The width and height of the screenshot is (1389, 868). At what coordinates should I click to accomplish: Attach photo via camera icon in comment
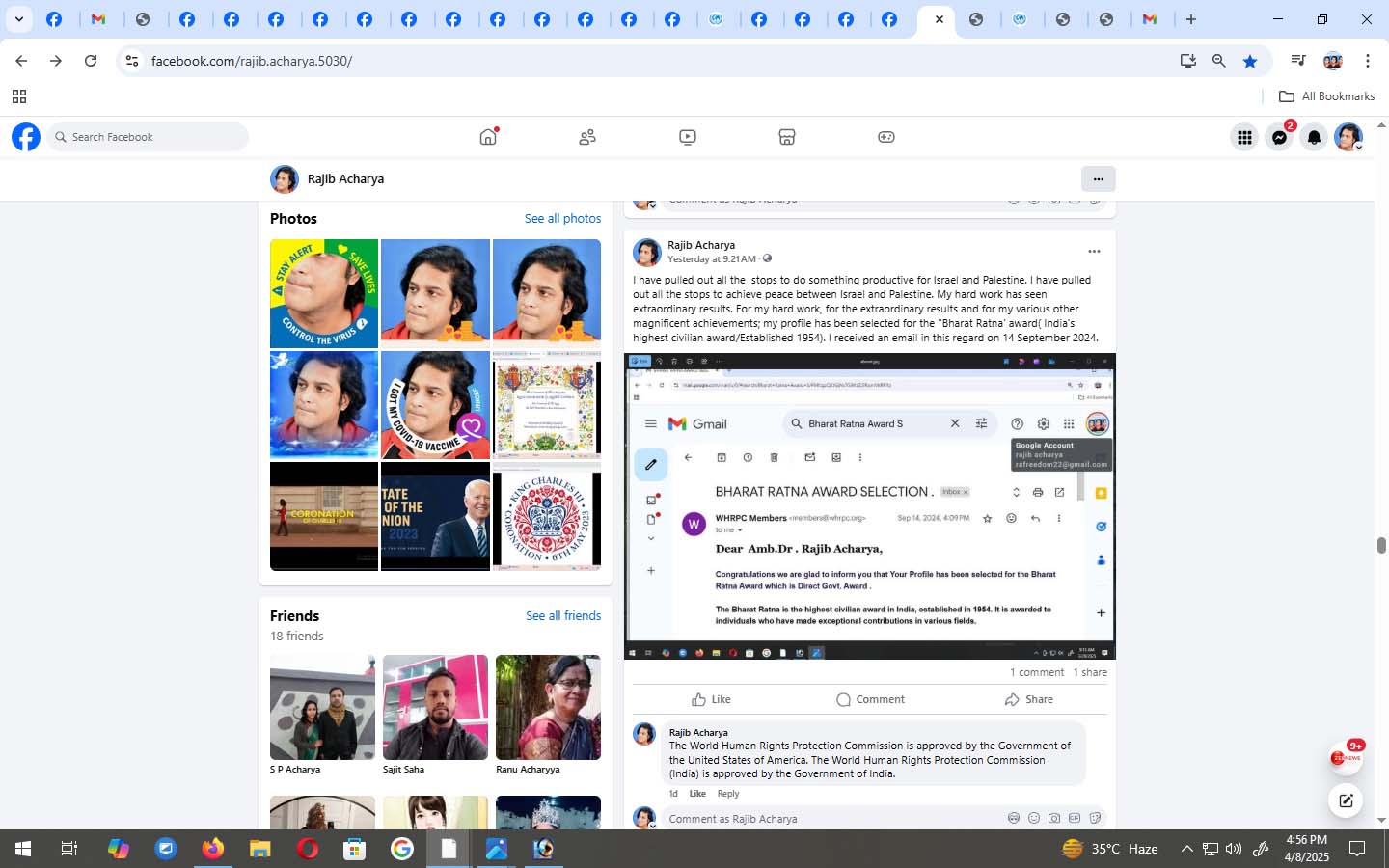pyautogui.click(x=1054, y=818)
